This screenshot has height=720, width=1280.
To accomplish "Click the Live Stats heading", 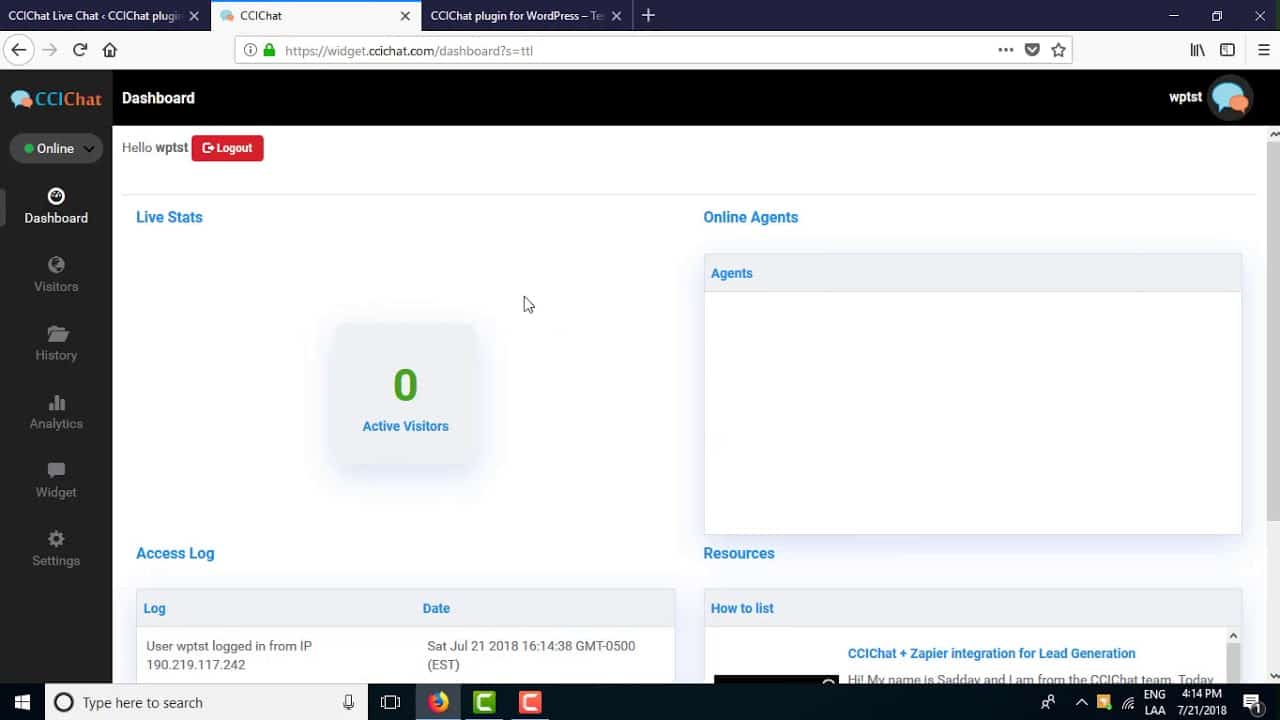I will pos(169,217).
